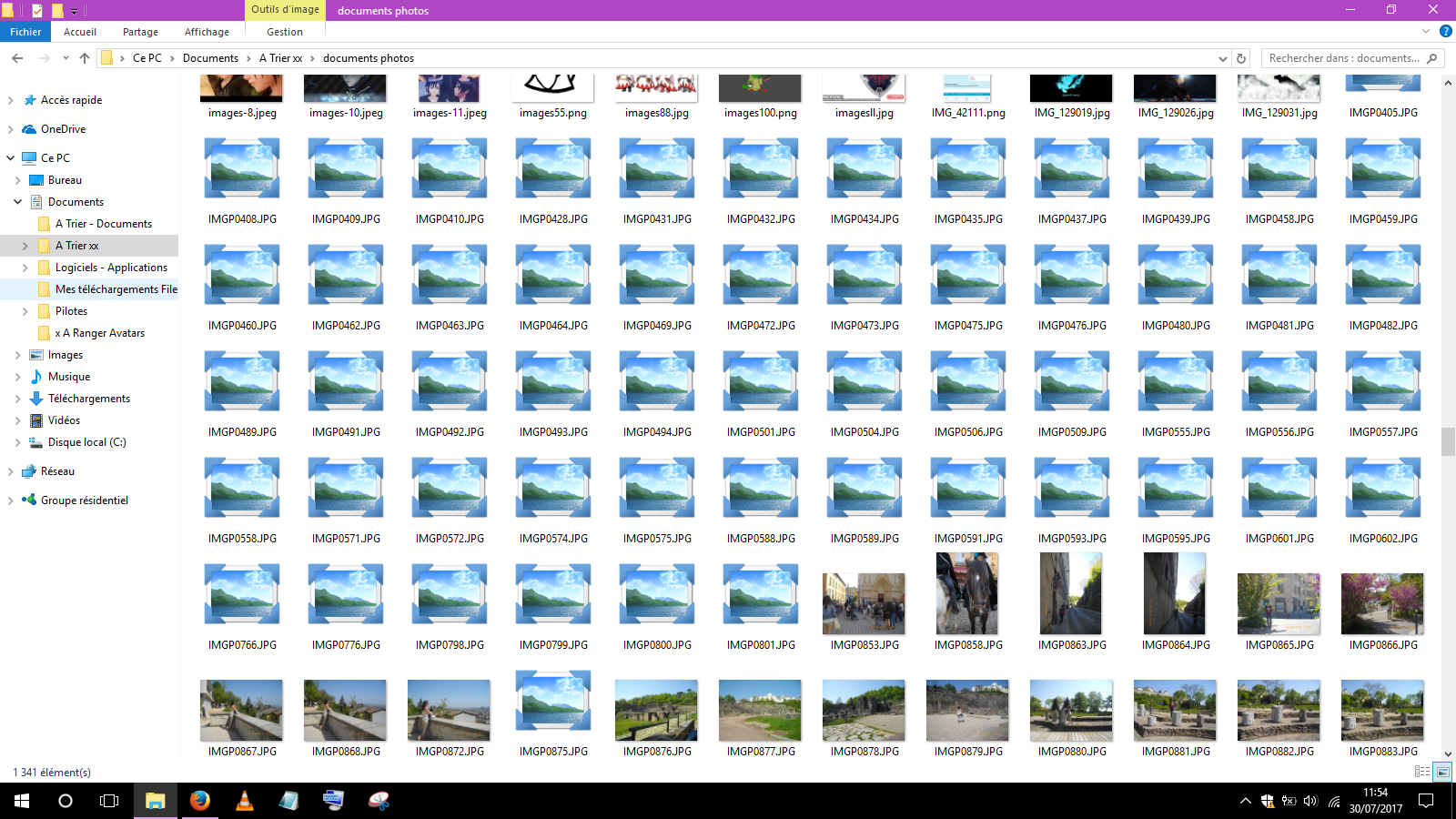1456x819 pixels.
Task: Refresh the documents photos folder
Action: (1241, 58)
